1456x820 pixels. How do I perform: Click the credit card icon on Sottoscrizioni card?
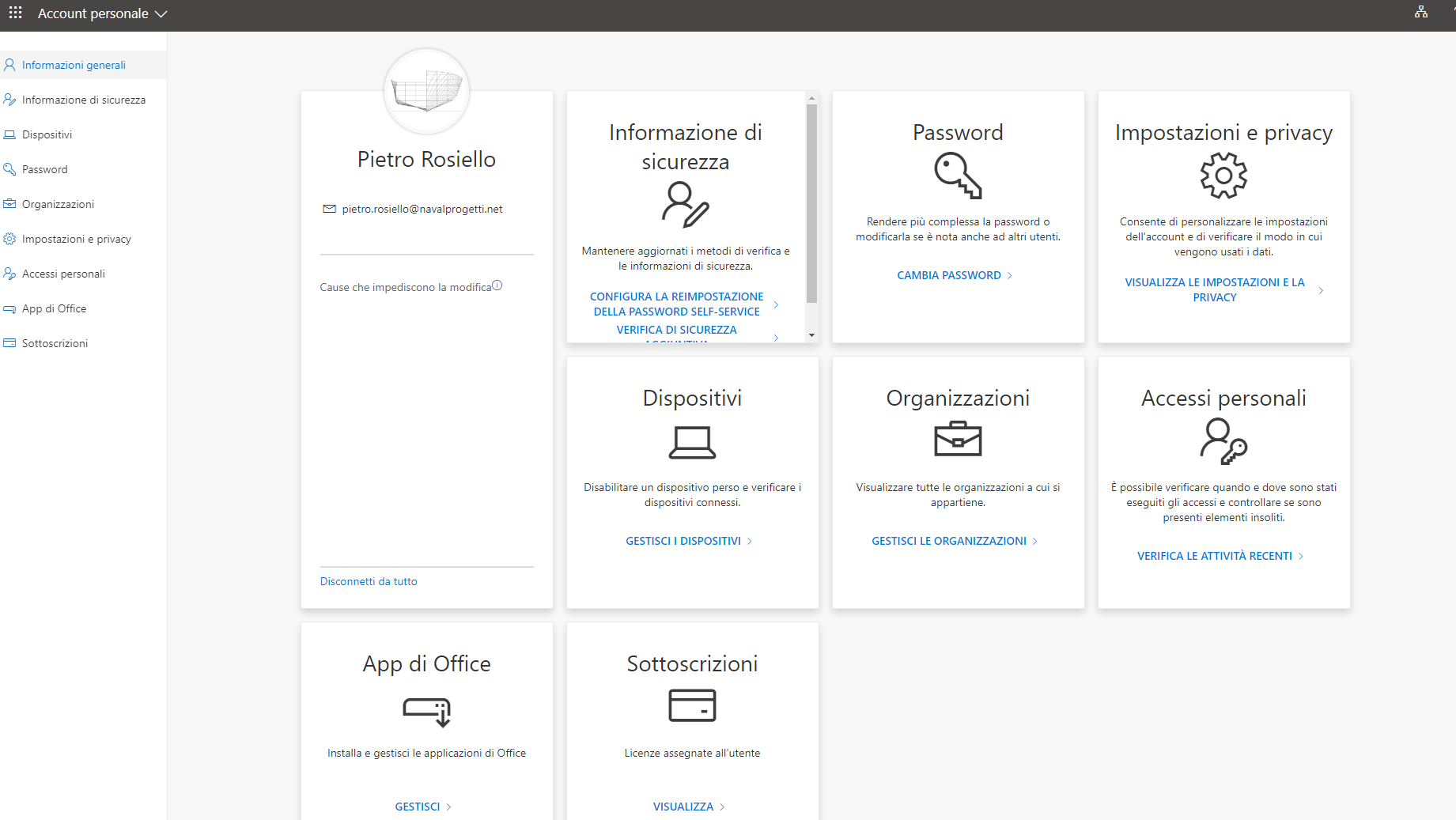pyautogui.click(x=692, y=705)
